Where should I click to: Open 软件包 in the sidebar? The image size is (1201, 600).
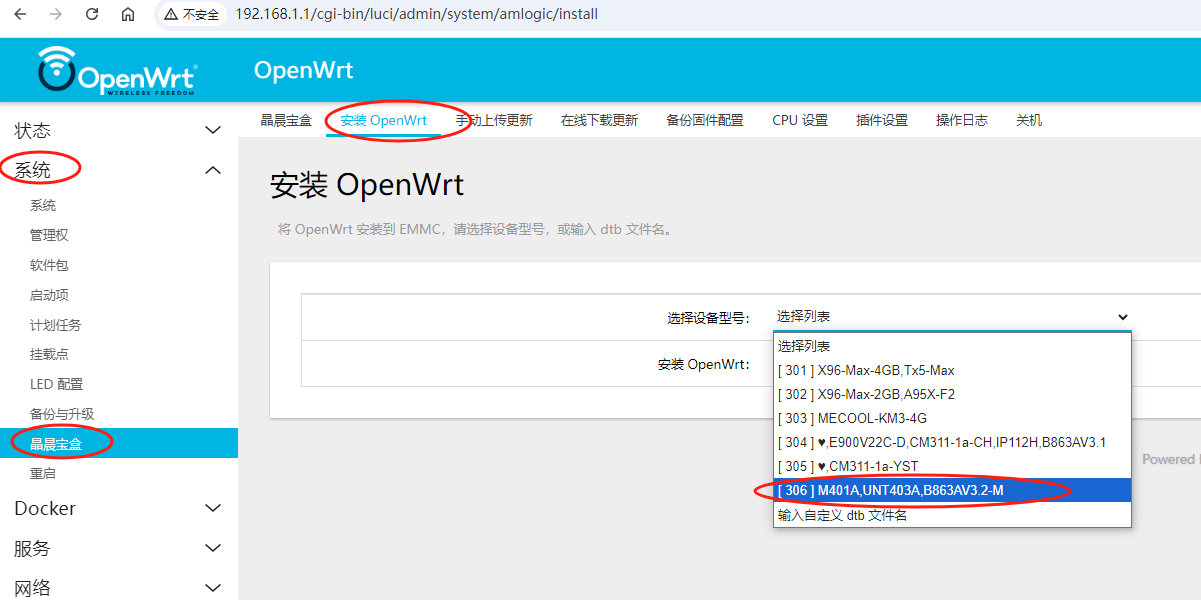pos(49,265)
